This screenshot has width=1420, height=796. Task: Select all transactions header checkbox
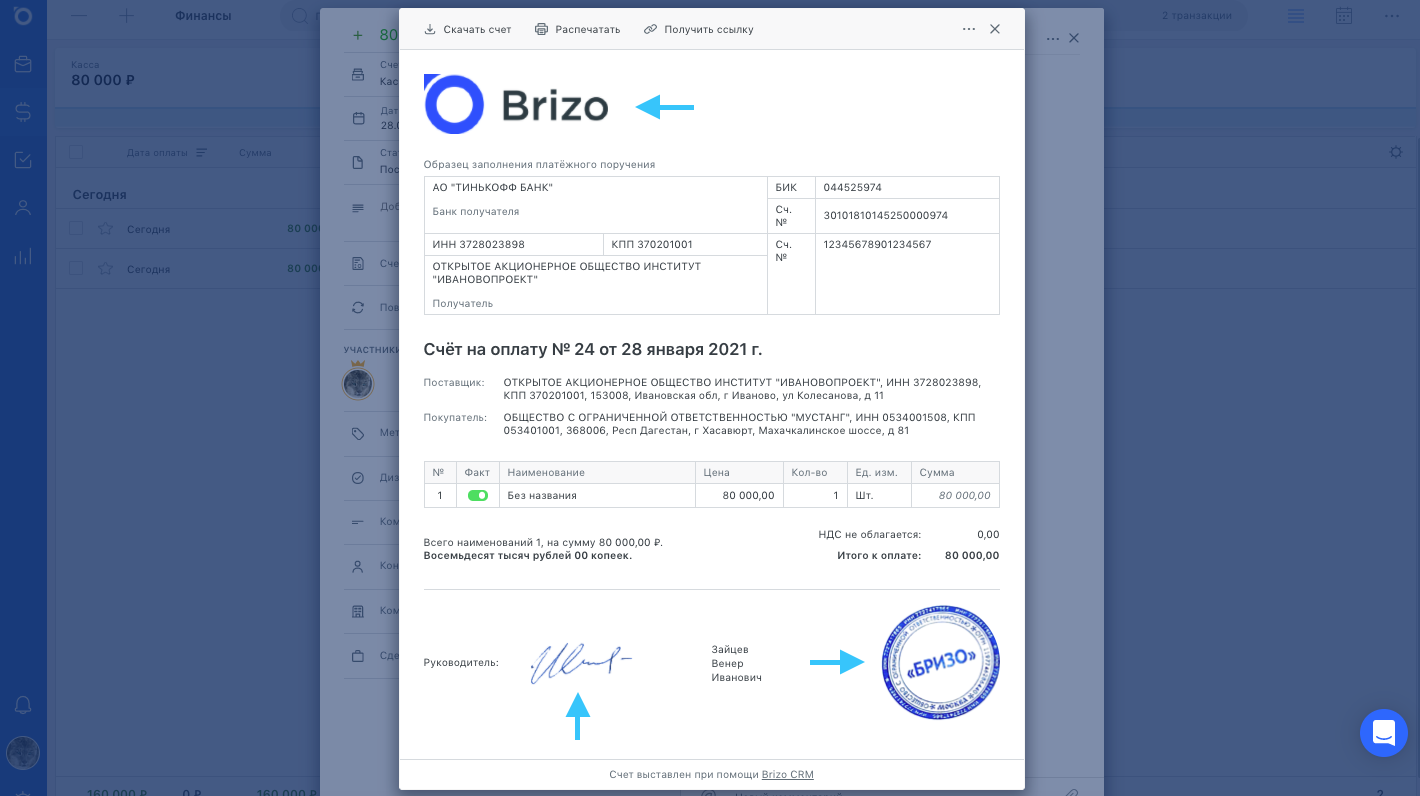click(x=76, y=152)
